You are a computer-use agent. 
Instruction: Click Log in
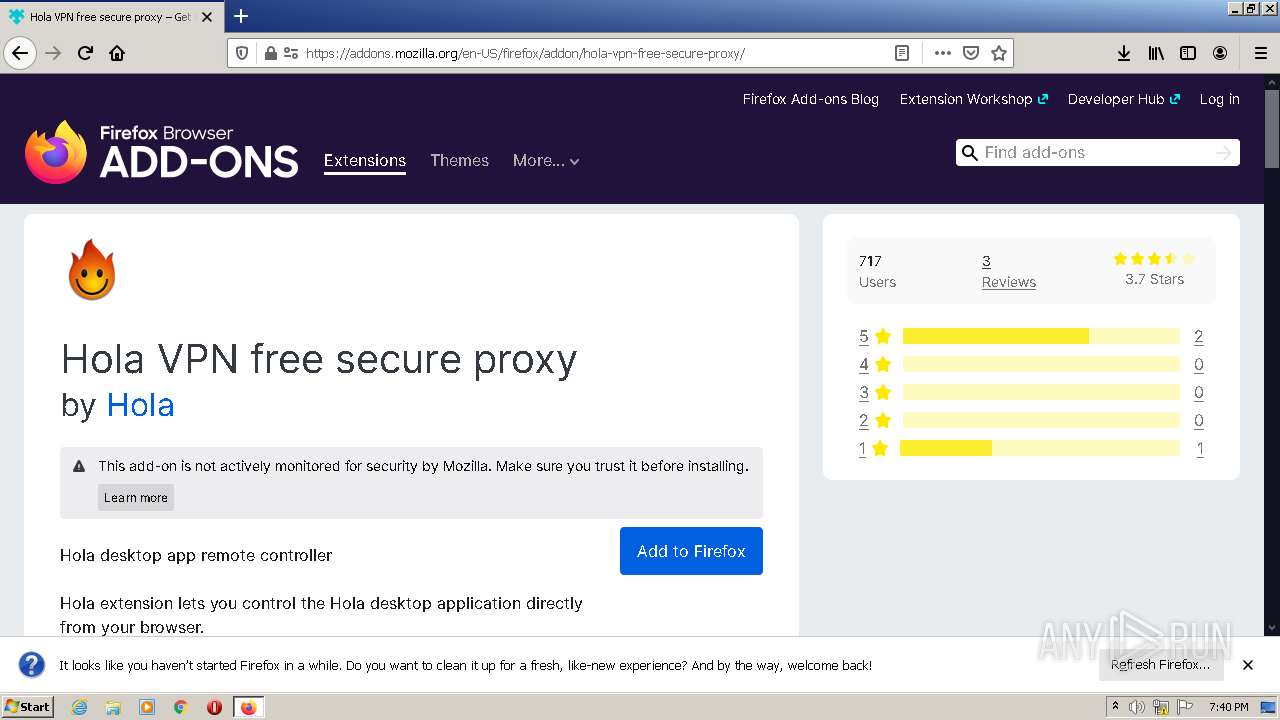pyautogui.click(x=1220, y=99)
